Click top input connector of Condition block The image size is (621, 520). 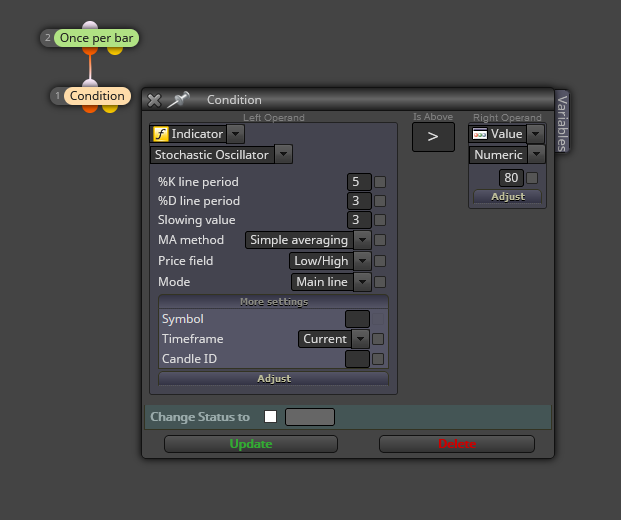pos(90,83)
